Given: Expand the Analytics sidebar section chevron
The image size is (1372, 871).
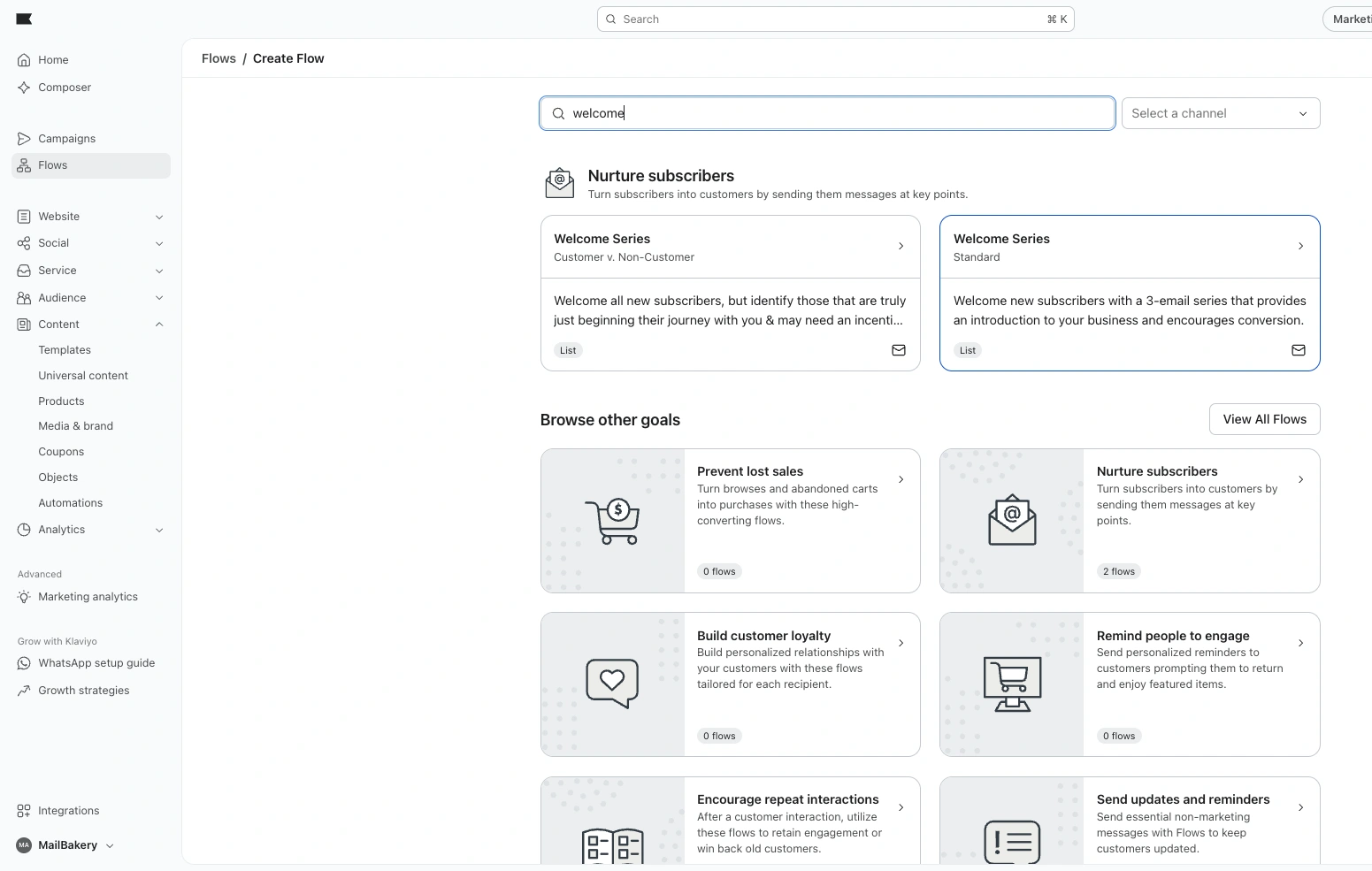Looking at the screenshot, I should pos(159,530).
